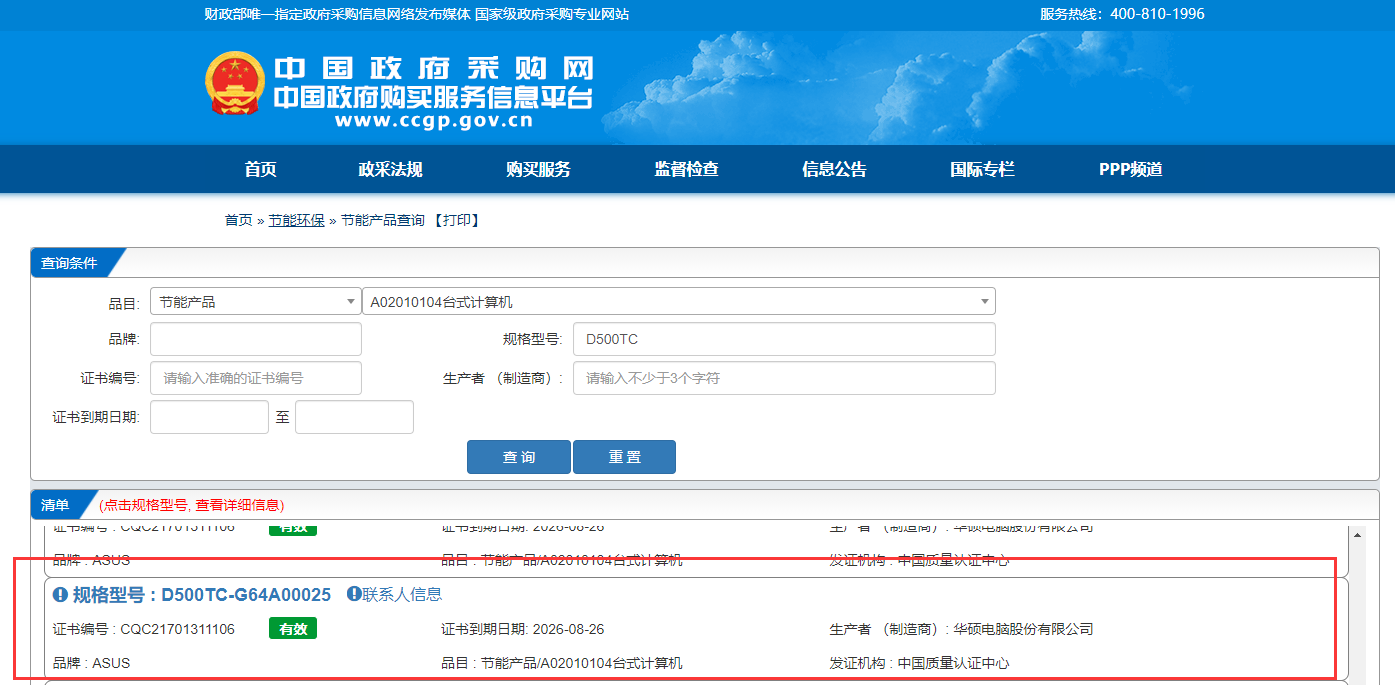Open 首页 in the navigation bar
The image size is (1395, 685).
coord(260,169)
